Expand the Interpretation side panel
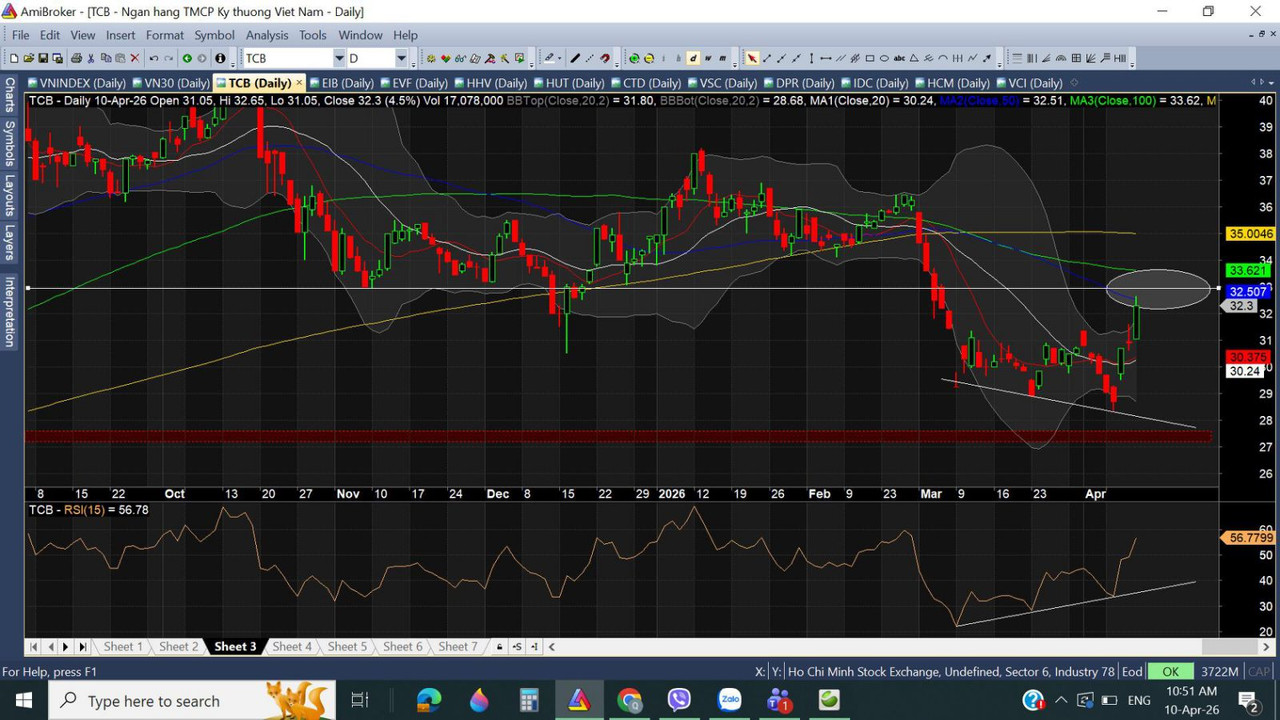 [x=10, y=312]
